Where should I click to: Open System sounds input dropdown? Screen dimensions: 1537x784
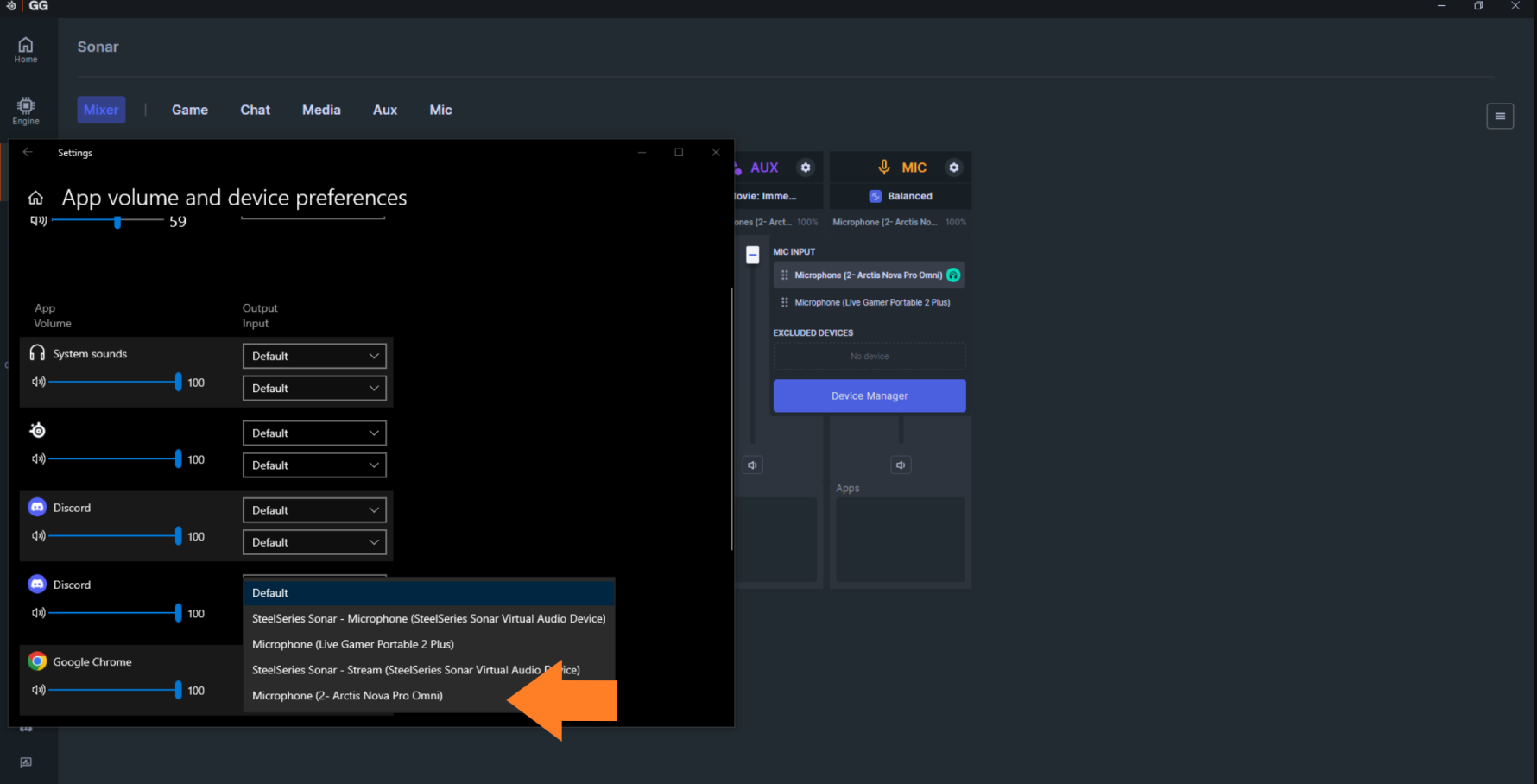pos(314,389)
